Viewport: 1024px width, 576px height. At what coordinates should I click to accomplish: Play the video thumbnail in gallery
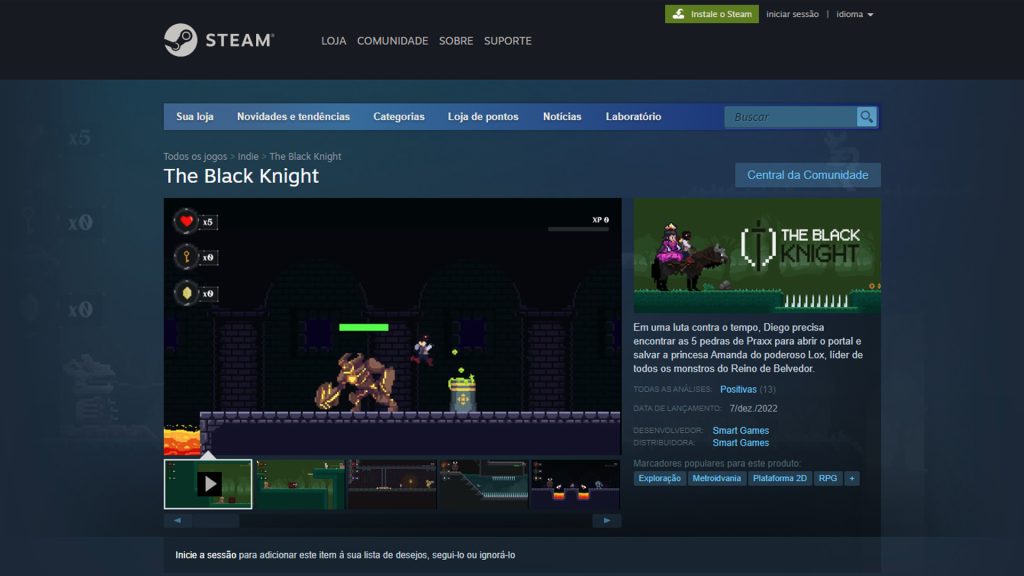208,484
